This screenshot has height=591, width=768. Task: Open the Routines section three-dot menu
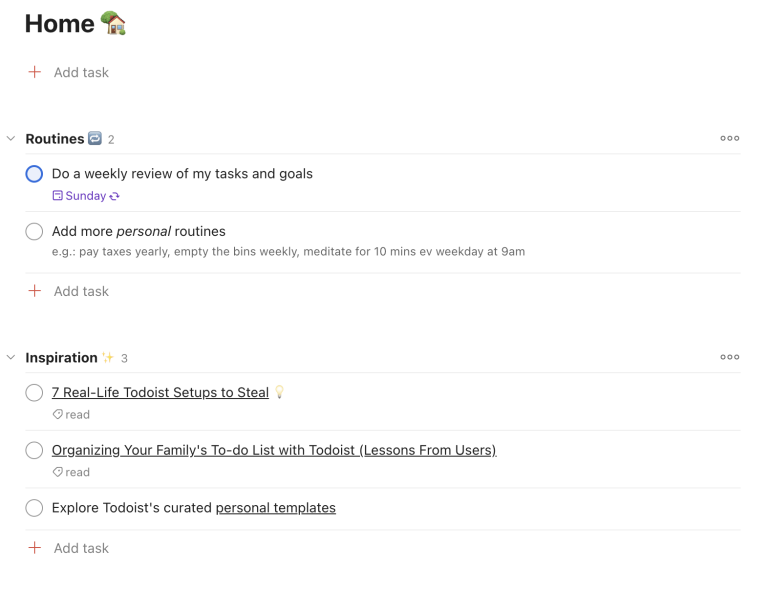click(x=730, y=138)
